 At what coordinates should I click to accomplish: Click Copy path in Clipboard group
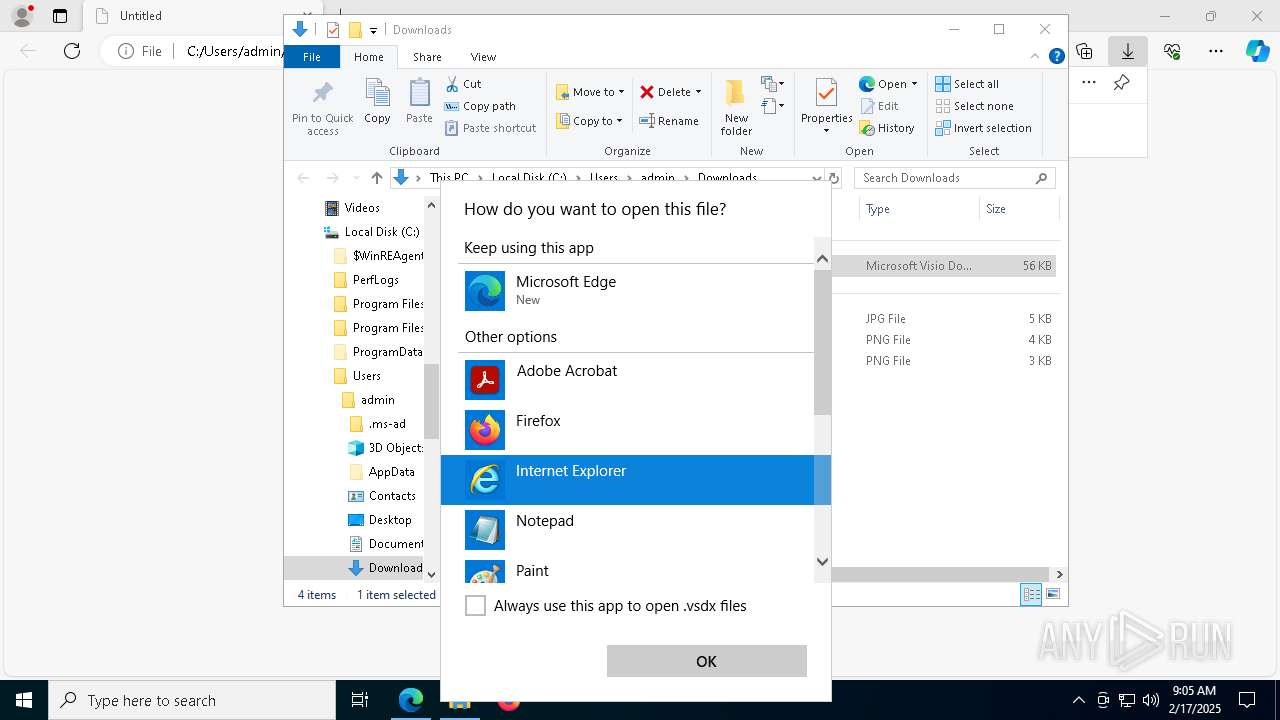click(x=480, y=106)
